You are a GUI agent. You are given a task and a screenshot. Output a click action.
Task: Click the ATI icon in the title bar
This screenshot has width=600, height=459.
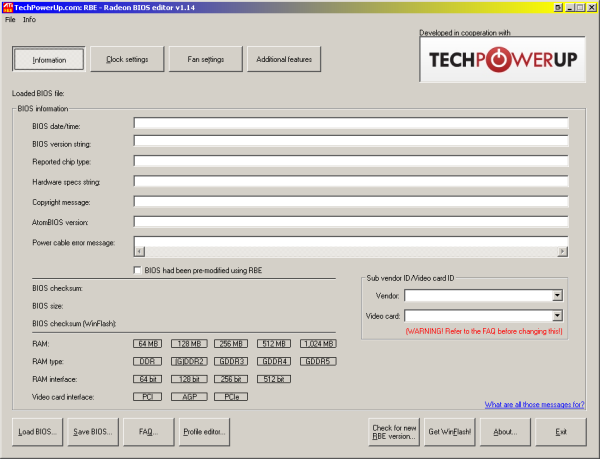(7, 7)
